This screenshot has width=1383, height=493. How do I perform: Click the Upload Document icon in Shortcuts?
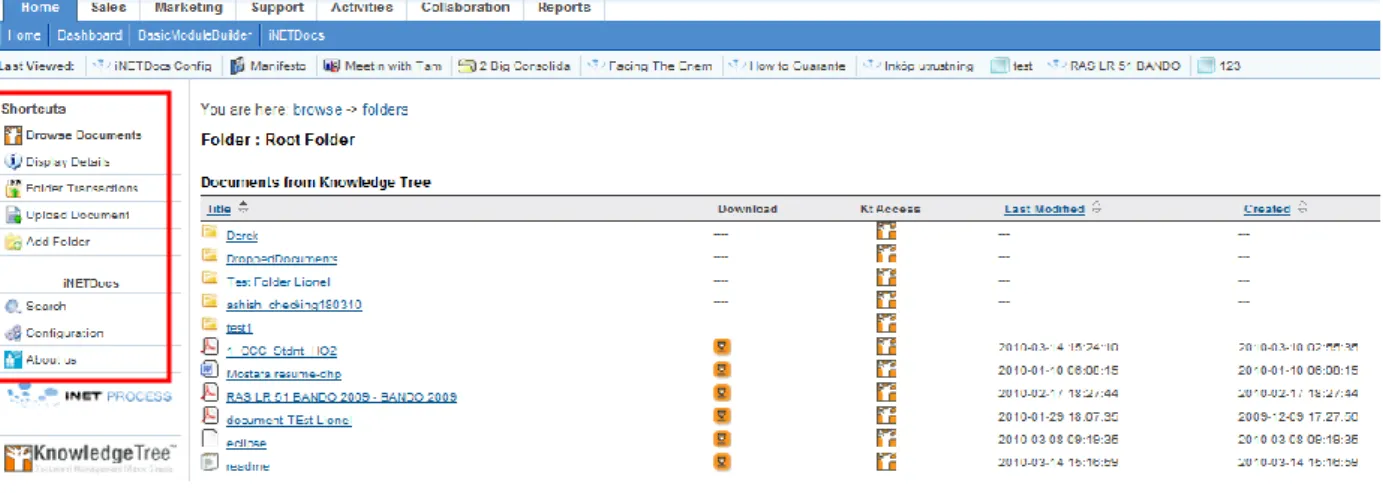pyautogui.click(x=13, y=215)
